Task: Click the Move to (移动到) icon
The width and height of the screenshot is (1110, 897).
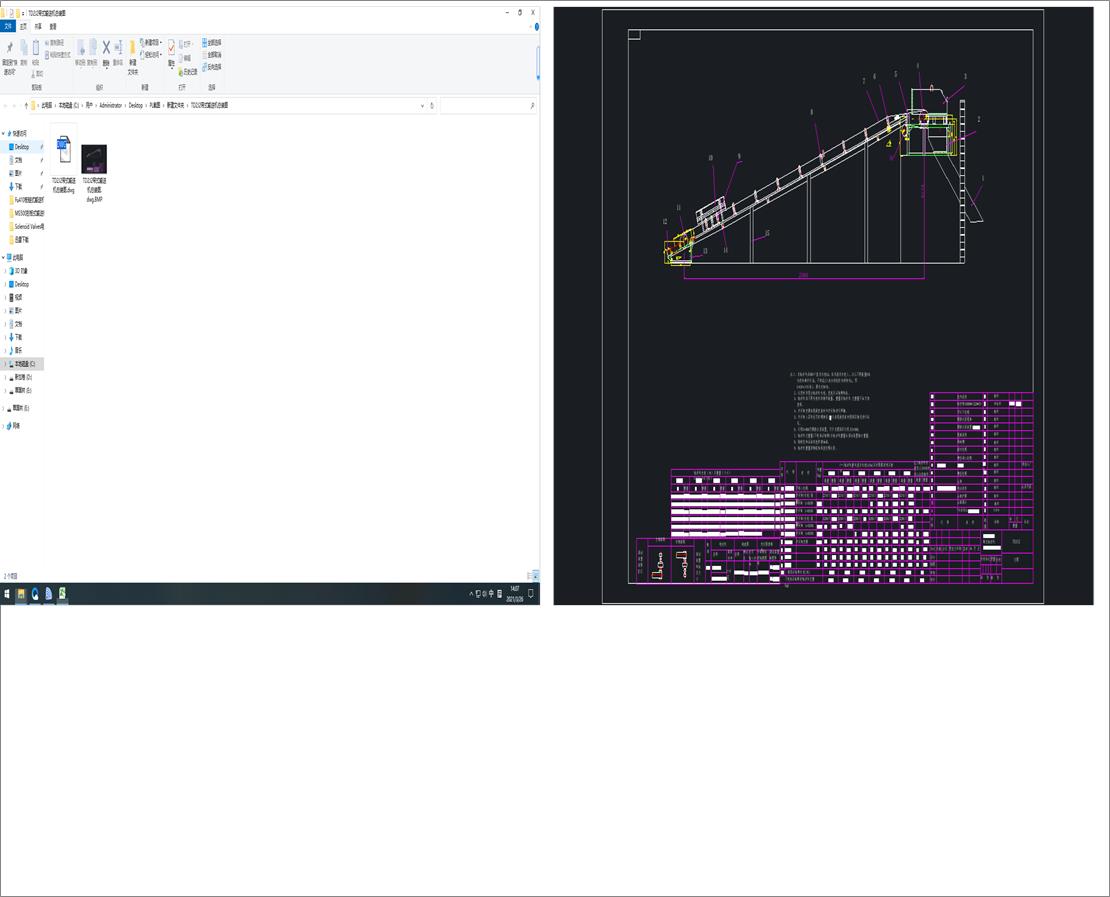Action: [x=80, y=48]
